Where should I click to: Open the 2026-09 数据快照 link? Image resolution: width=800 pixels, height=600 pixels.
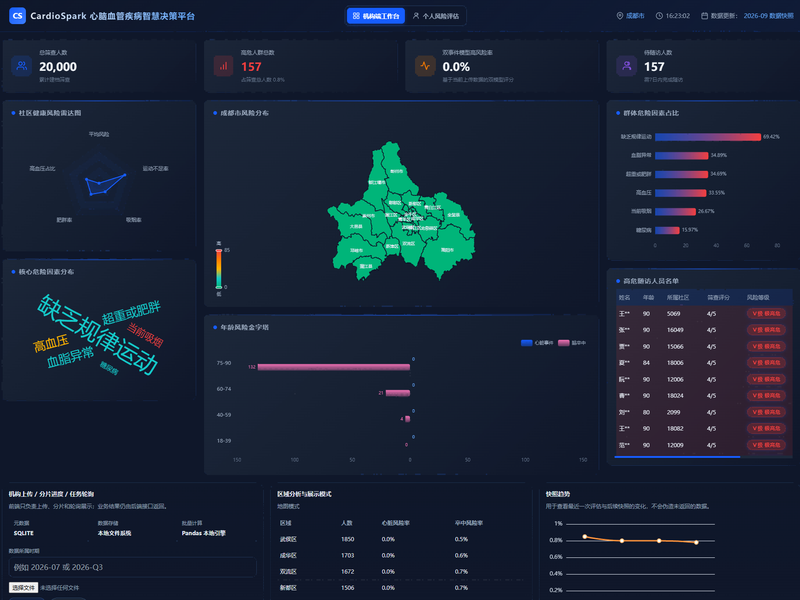[x=768, y=16]
